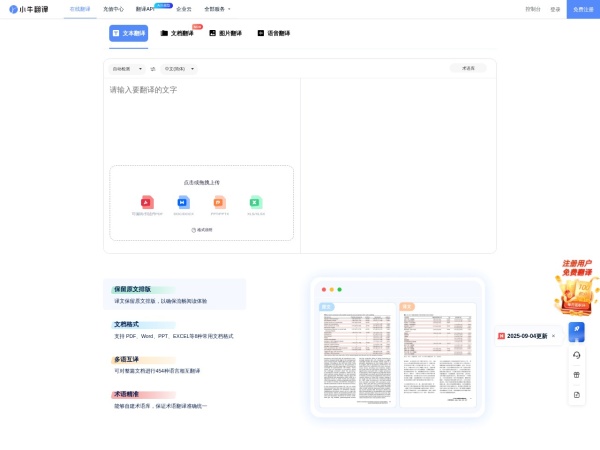This screenshot has width=600, height=450.
Task: Open the 自动检测 source language dropdown
Action: click(x=126, y=69)
